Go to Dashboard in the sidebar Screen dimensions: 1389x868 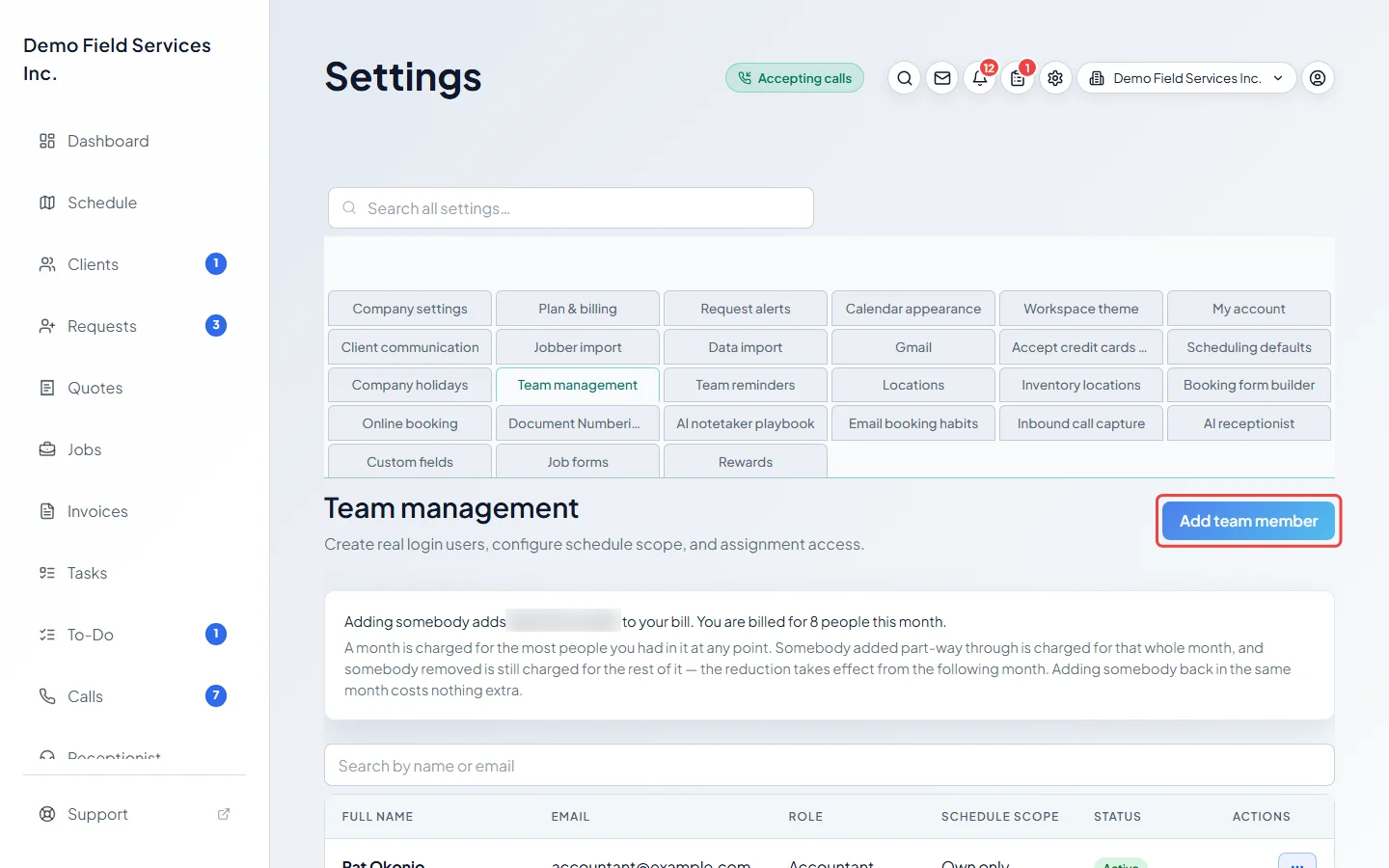tap(134, 141)
